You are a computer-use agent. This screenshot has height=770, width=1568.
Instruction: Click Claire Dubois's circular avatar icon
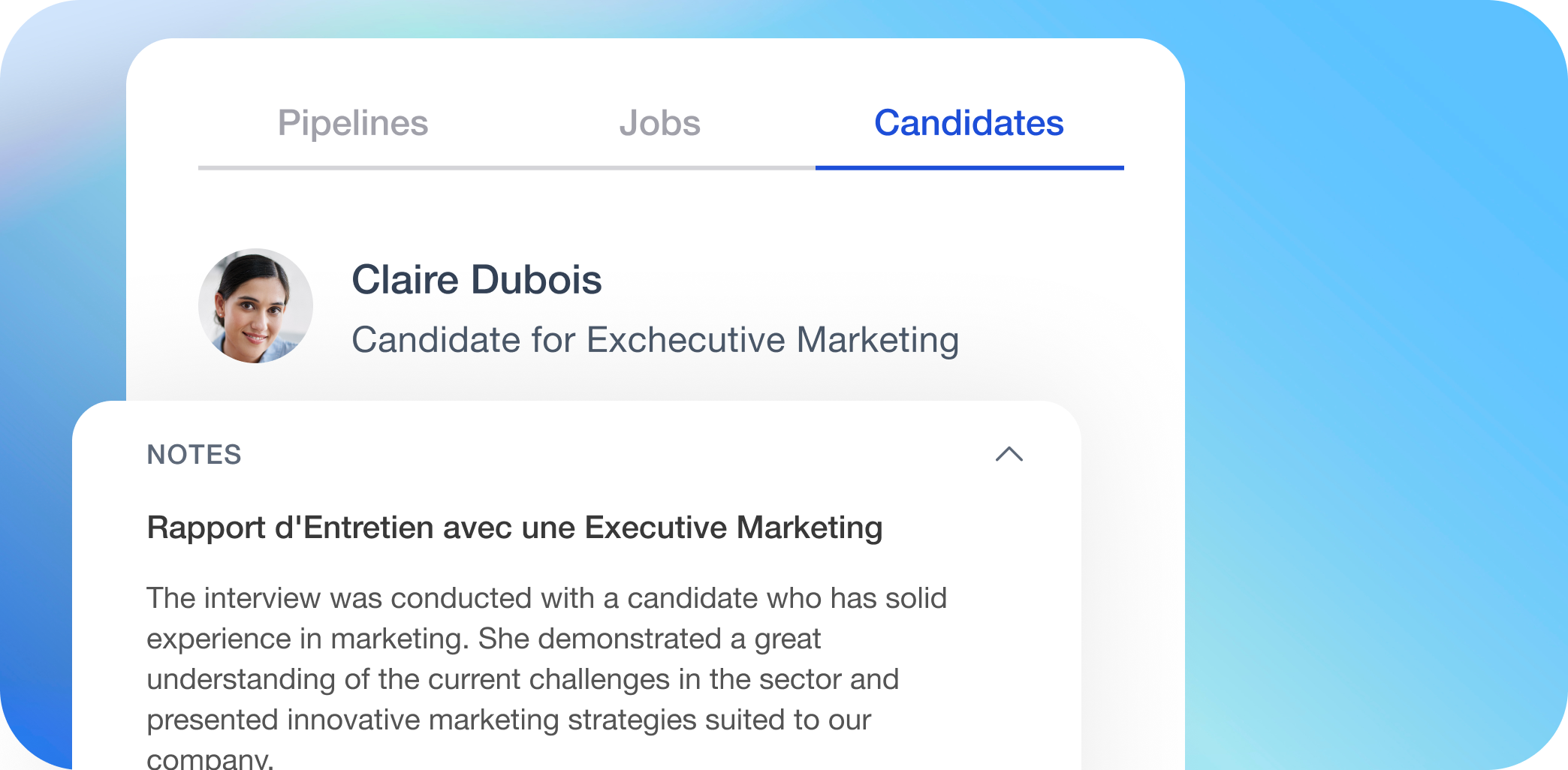pyautogui.click(x=255, y=304)
